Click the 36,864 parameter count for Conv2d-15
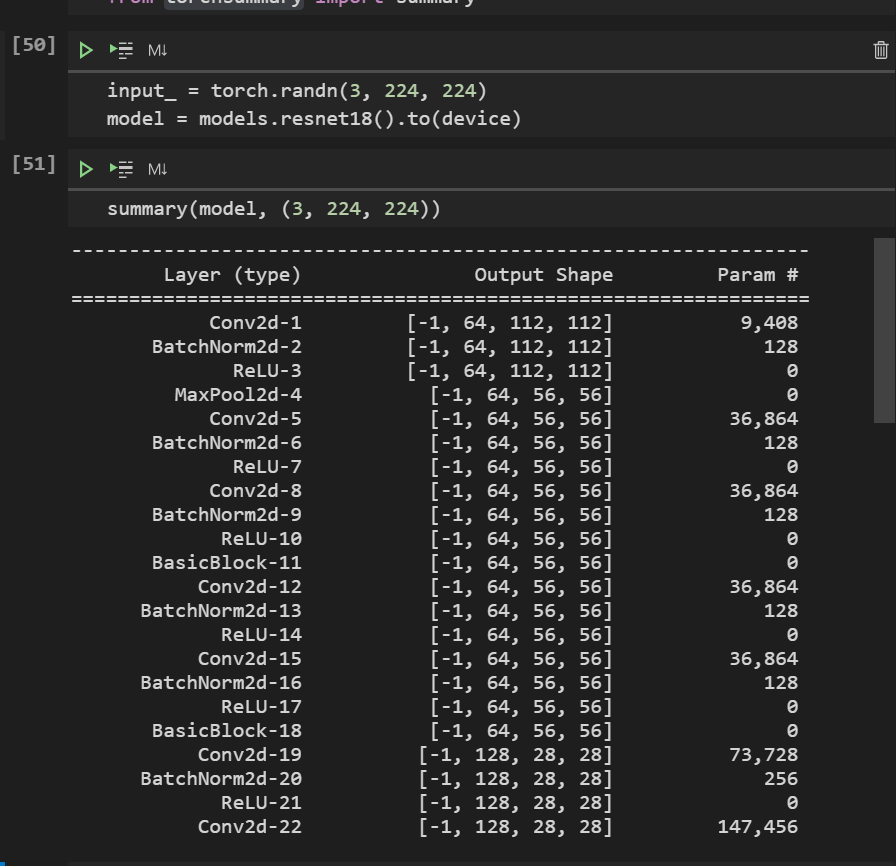Viewport: 896px width, 866px height. [763, 659]
